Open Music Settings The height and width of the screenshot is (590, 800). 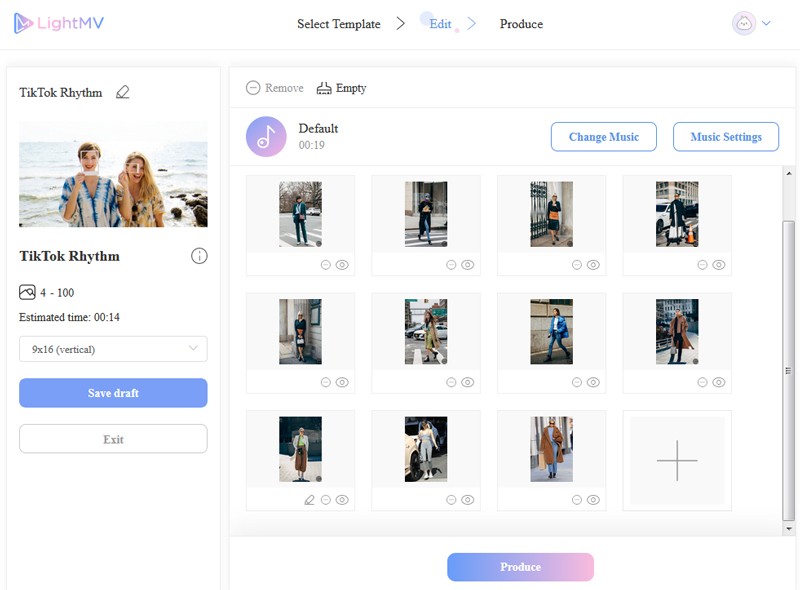coord(726,137)
